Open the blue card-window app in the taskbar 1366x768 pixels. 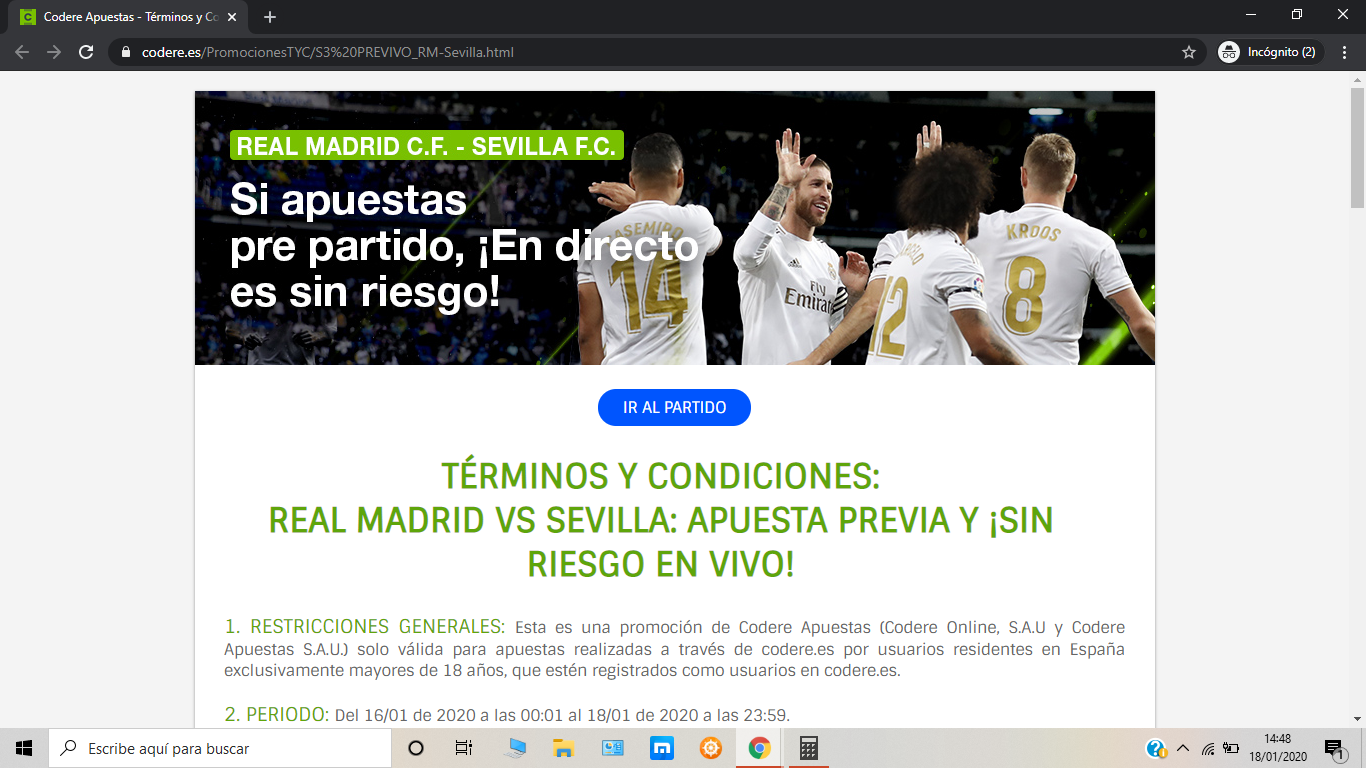click(x=613, y=748)
